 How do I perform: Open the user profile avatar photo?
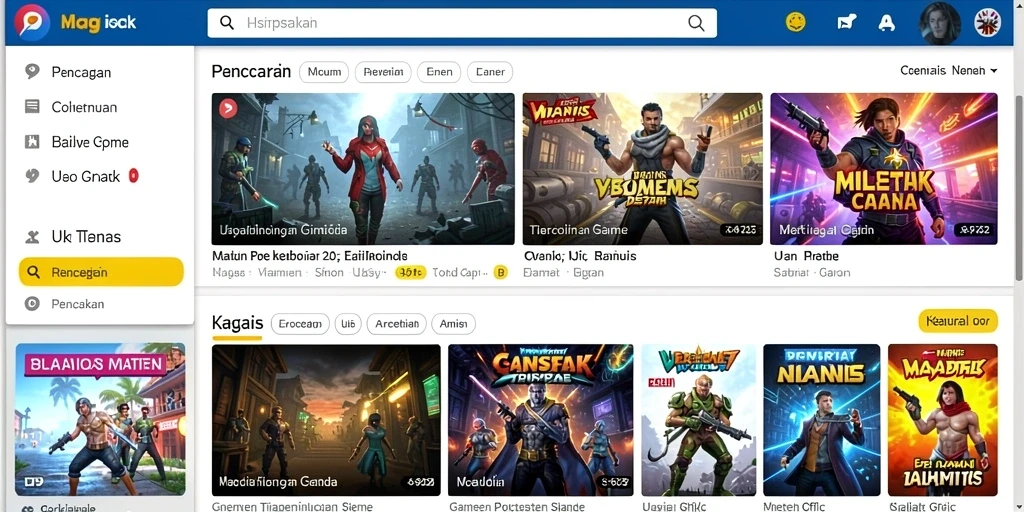tap(940, 23)
